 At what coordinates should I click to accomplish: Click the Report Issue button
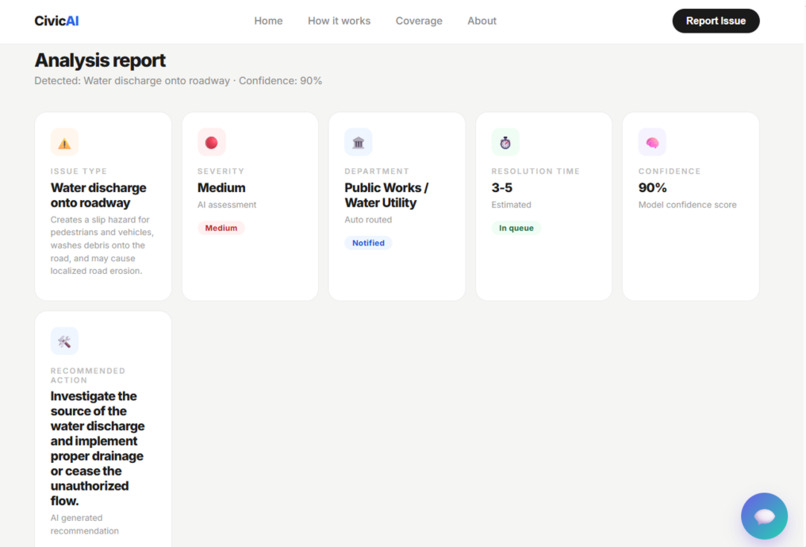pos(716,21)
